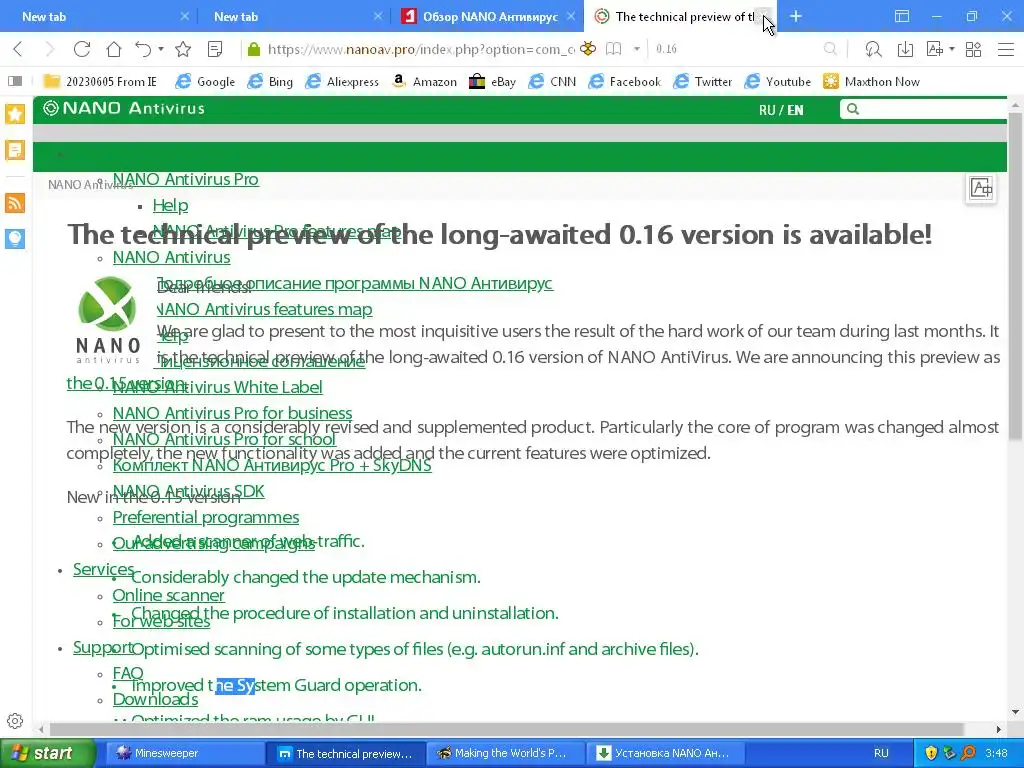The width and height of the screenshot is (1024, 768).
Task: Open the Maxthon Now bookmark
Action: coord(871,81)
